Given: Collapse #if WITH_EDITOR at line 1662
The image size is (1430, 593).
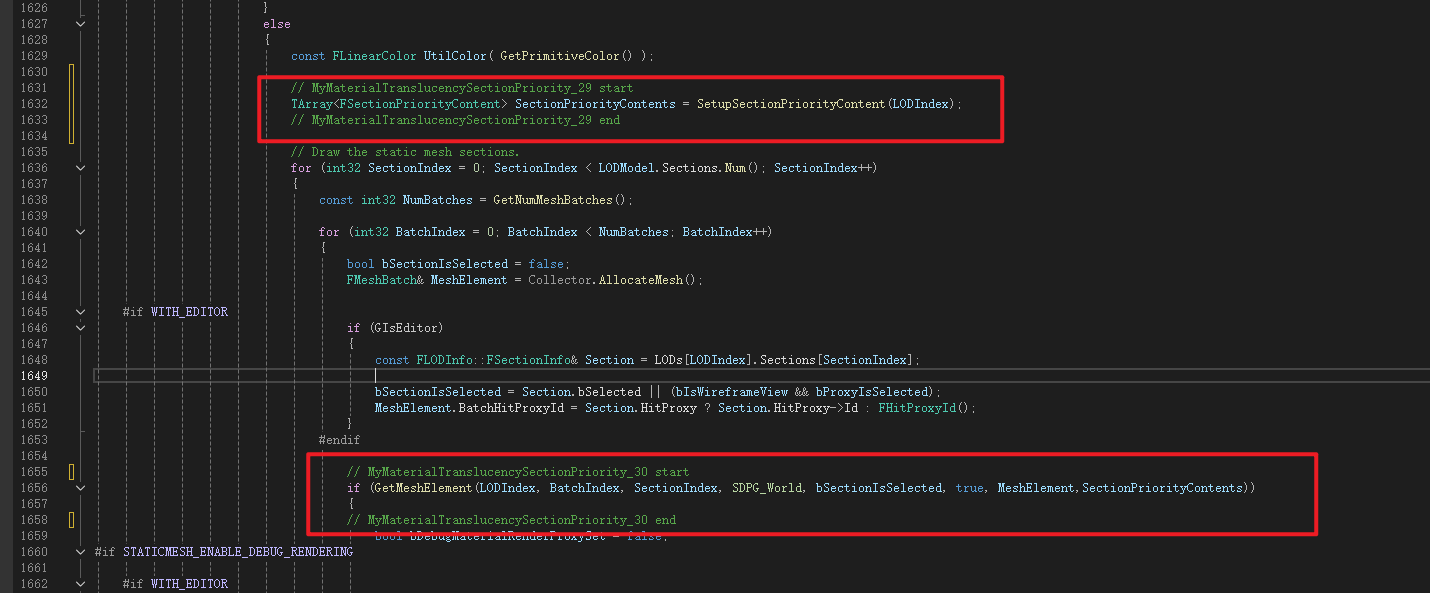Looking at the screenshot, I should [80, 584].
